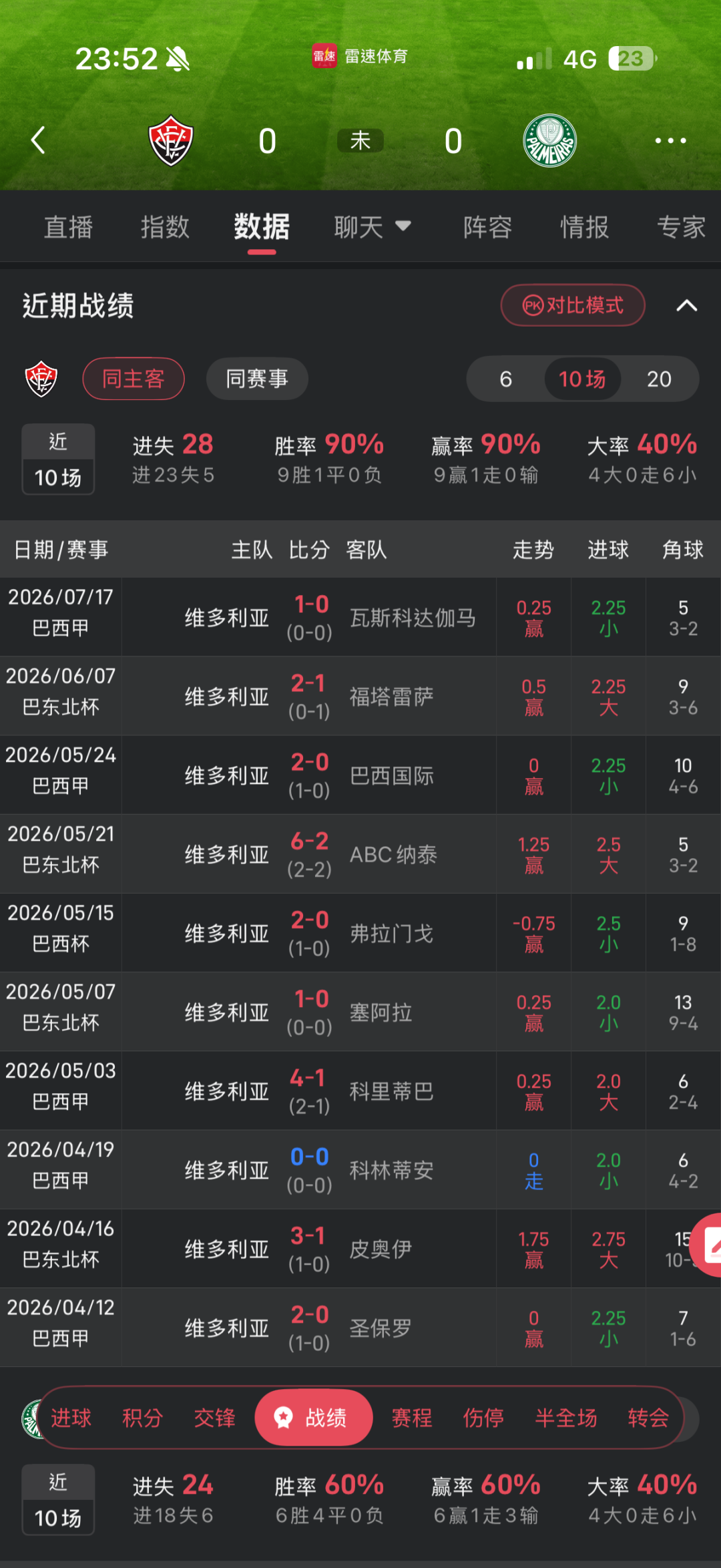Toggle the 同赛事 filter
This screenshot has height=1568, width=721.
257,379
